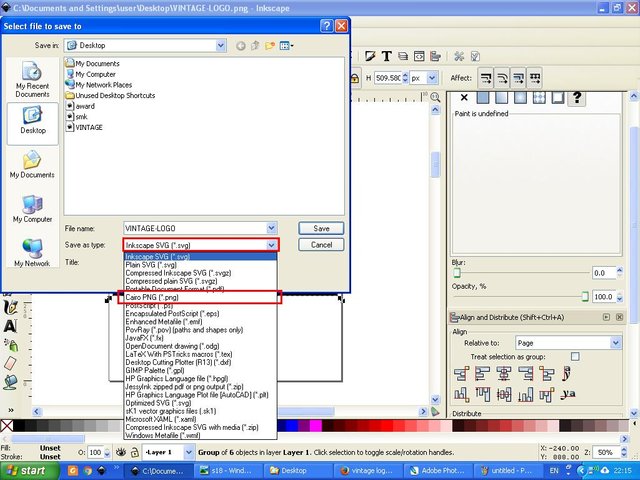Image resolution: width=640 pixels, height=480 pixels.
Task: Open the px units dropdown
Action: pyautogui.click(x=433, y=78)
